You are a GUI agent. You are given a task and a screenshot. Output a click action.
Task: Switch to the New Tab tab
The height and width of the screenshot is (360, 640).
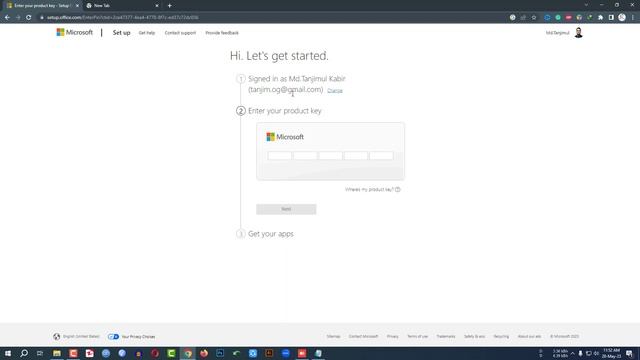pos(121,6)
